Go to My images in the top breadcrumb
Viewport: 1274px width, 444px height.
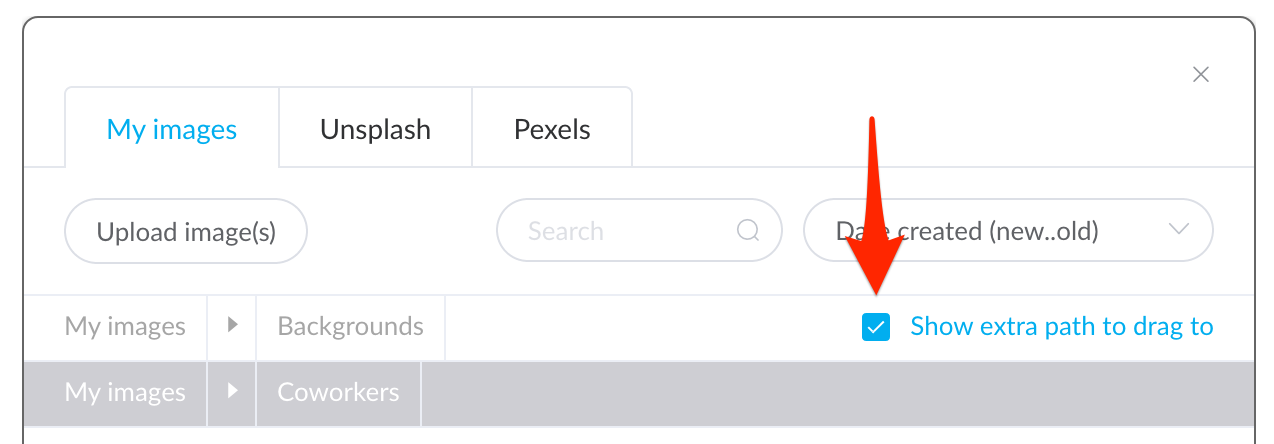pos(125,326)
